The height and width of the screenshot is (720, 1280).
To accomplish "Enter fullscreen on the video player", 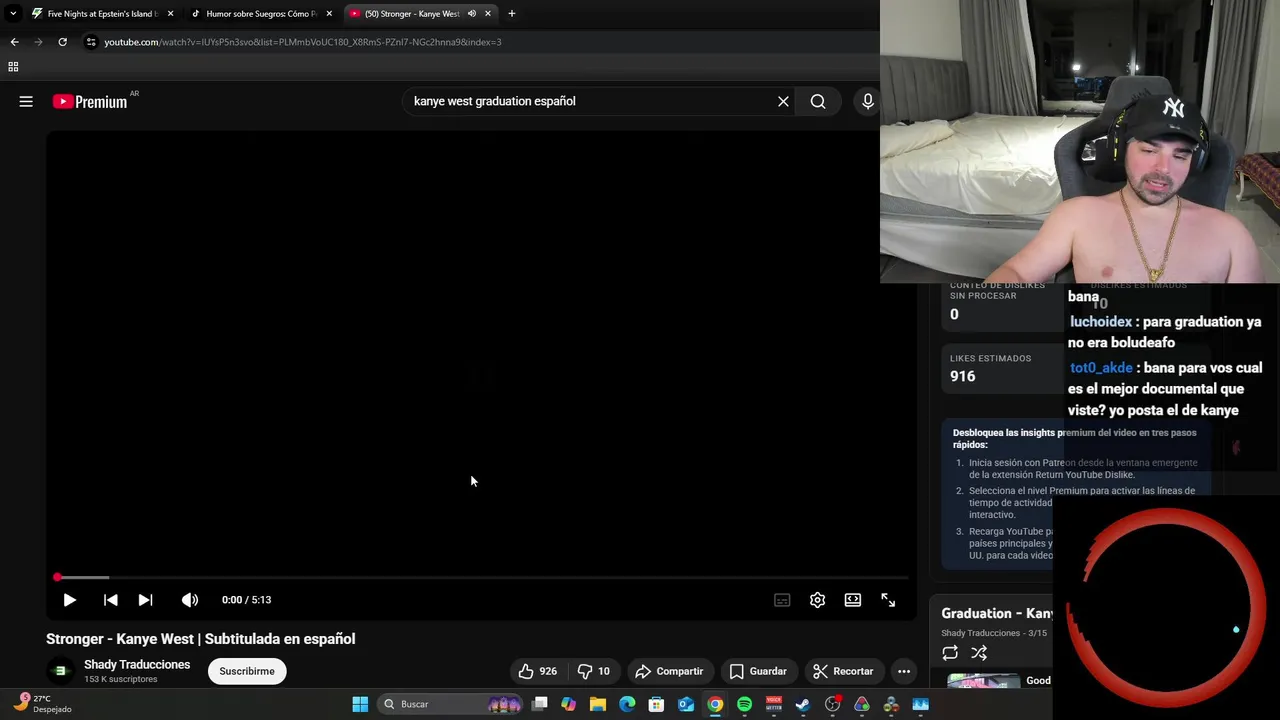I will 888,600.
